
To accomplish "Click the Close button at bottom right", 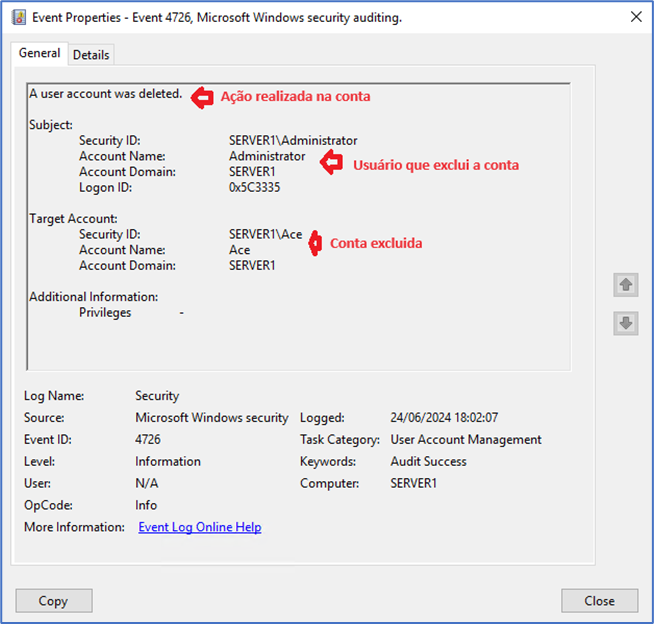I will pyautogui.click(x=599, y=601).
